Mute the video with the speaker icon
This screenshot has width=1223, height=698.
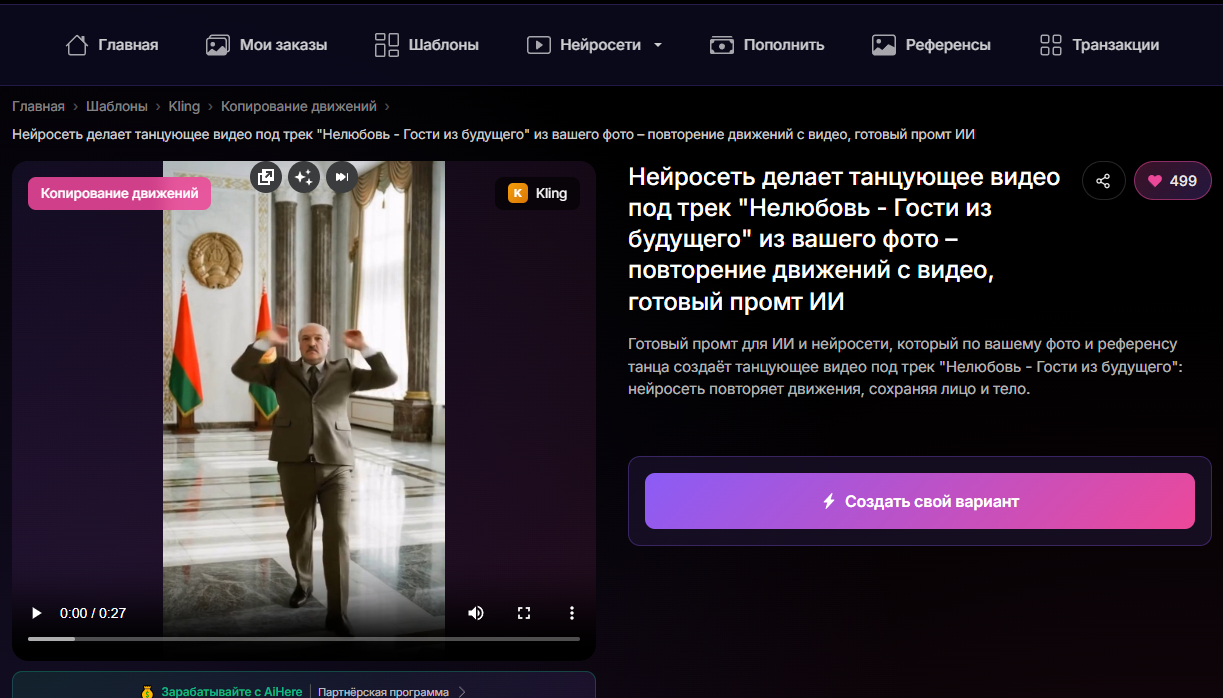tap(476, 612)
